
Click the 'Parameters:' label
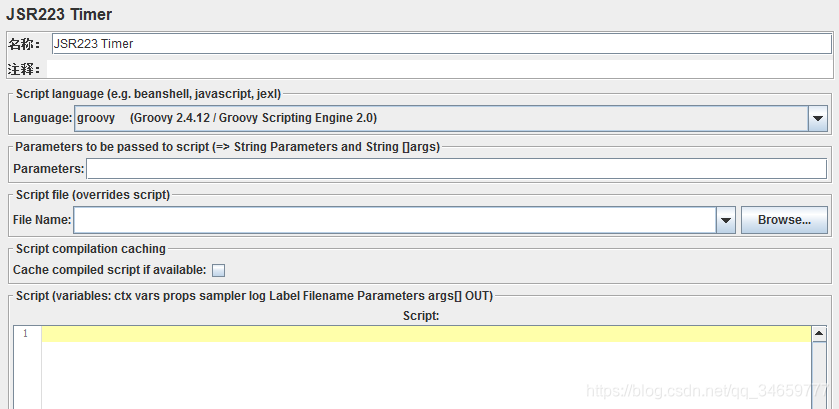click(x=49, y=169)
